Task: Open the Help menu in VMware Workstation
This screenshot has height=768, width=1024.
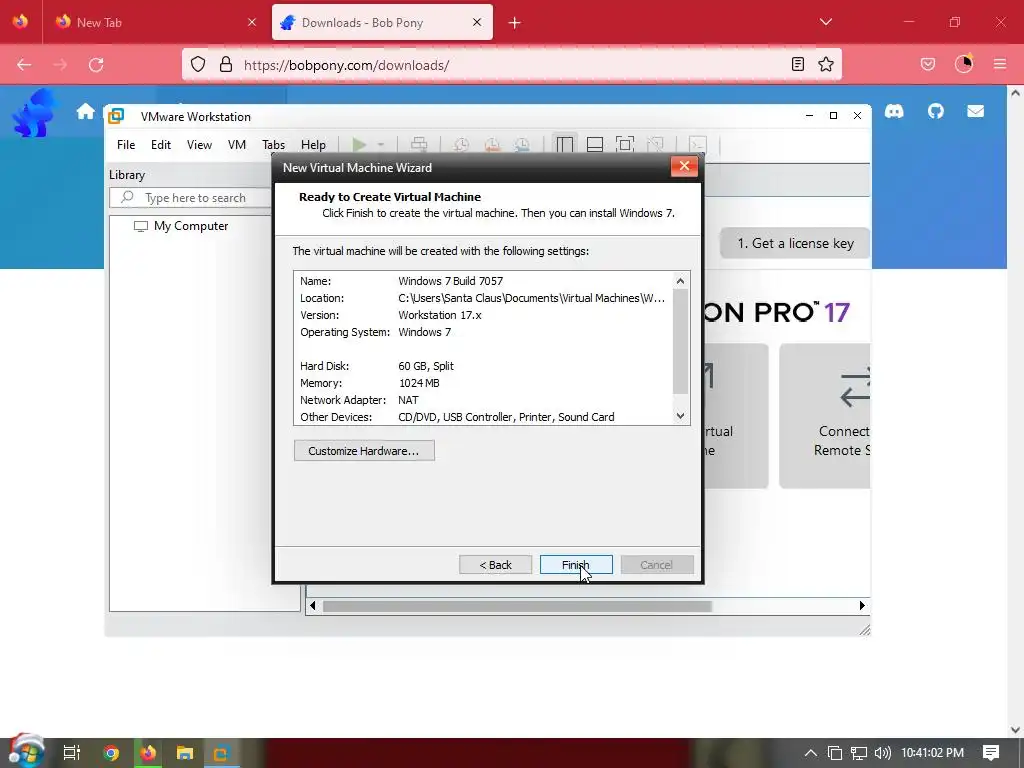Action: coord(313,144)
